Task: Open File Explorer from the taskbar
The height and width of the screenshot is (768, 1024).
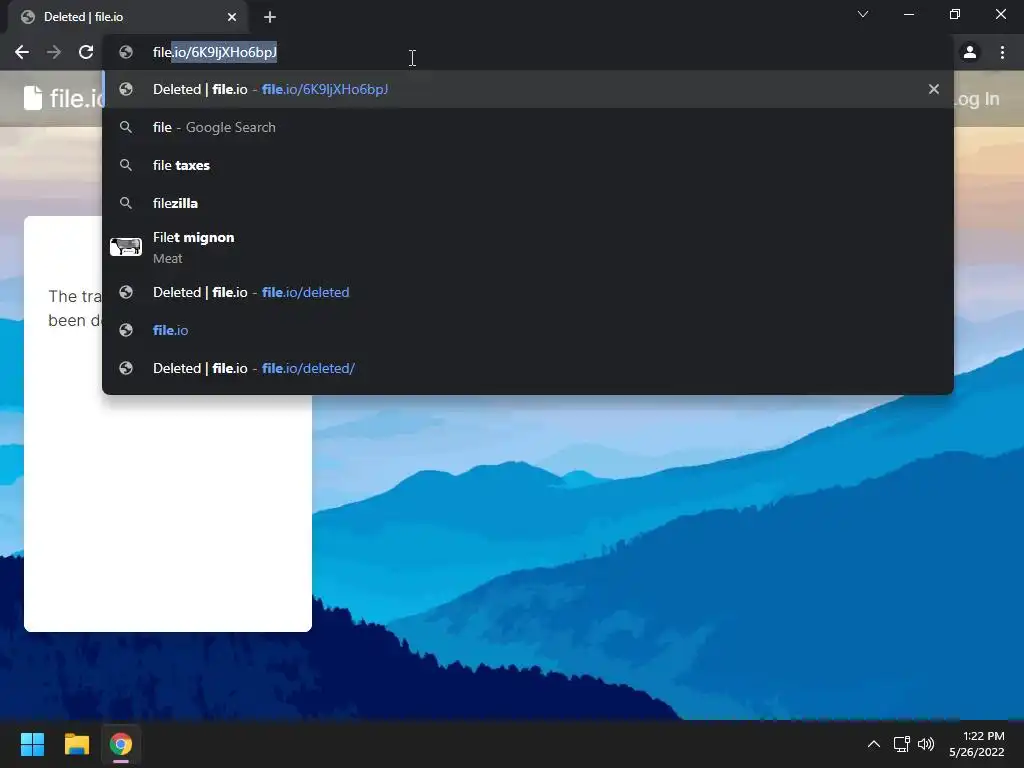Action: pos(76,744)
